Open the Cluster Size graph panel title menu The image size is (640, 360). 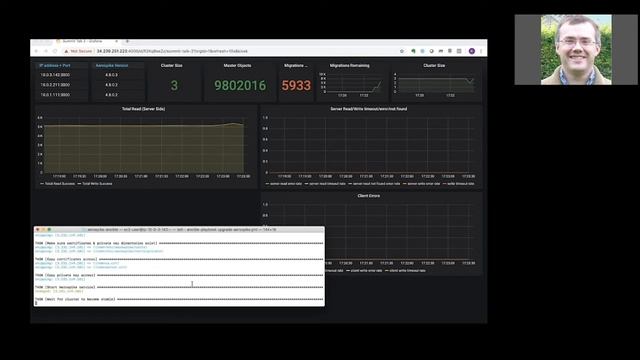[x=434, y=65]
